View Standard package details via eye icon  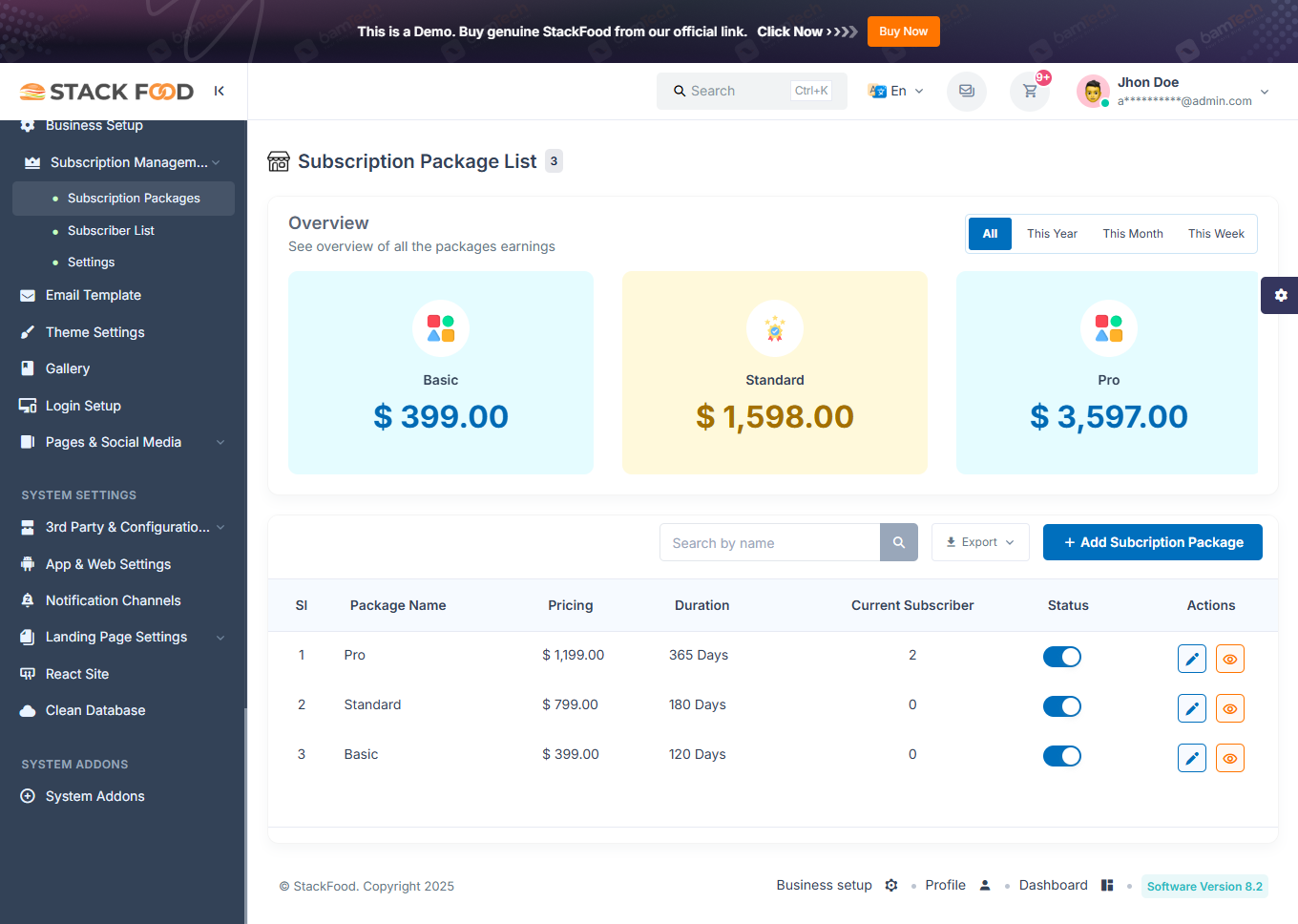pos(1229,708)
